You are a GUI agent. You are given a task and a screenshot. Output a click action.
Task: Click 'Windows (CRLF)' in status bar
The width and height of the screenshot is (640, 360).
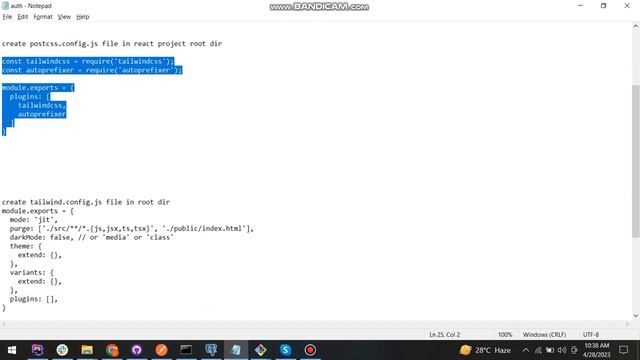(x=544, y=334)
